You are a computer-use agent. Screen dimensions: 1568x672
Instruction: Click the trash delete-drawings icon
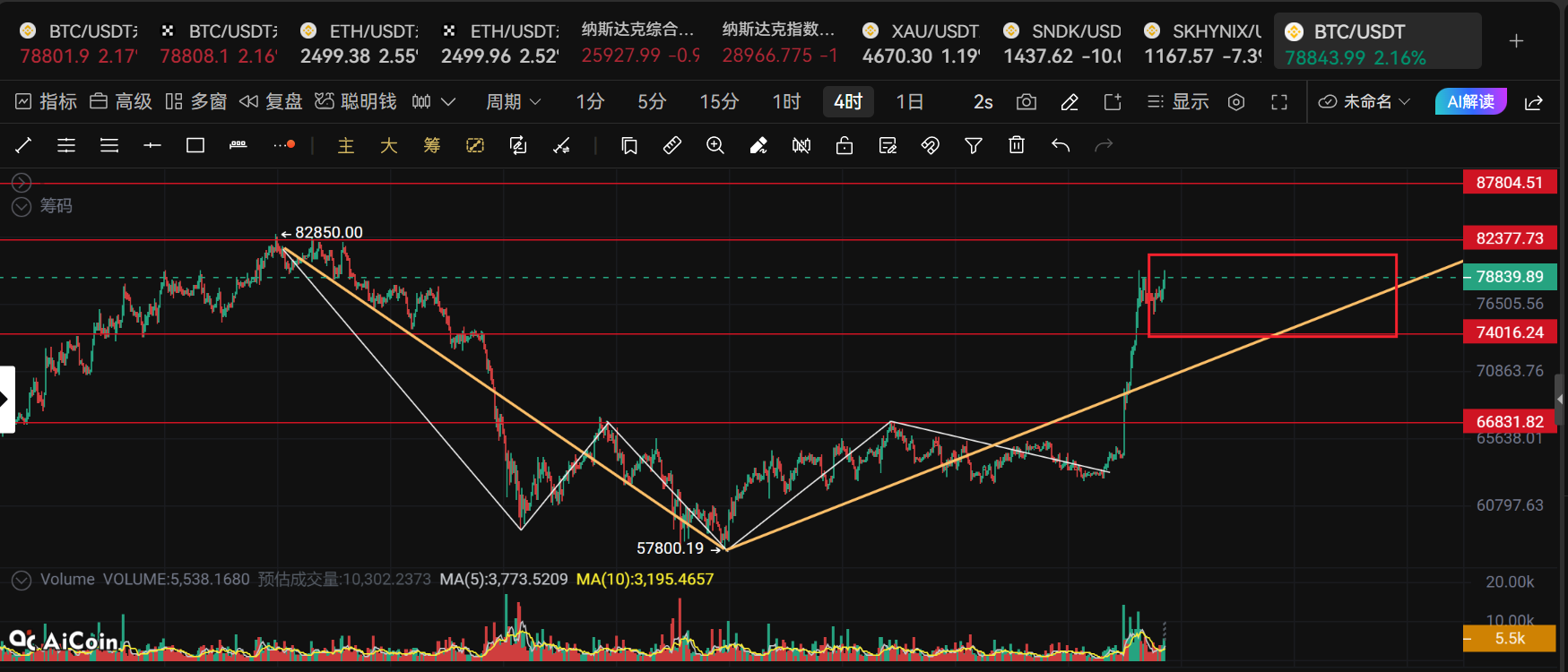(1017, 145)
